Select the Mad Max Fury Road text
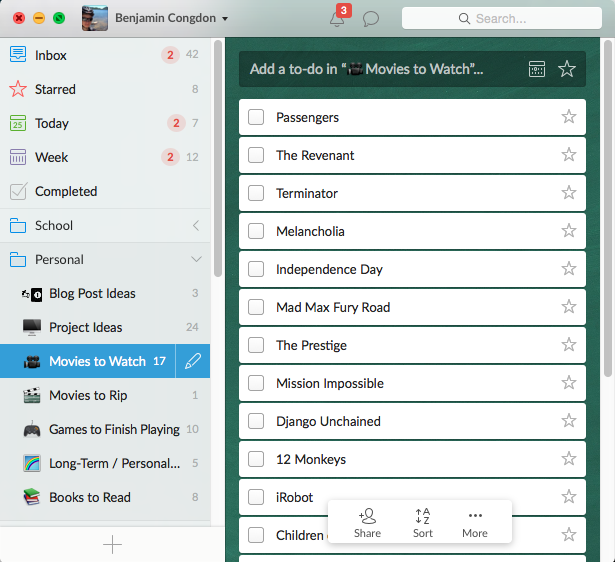The width and height of the screenshot is (615, 562). point(333,307)
